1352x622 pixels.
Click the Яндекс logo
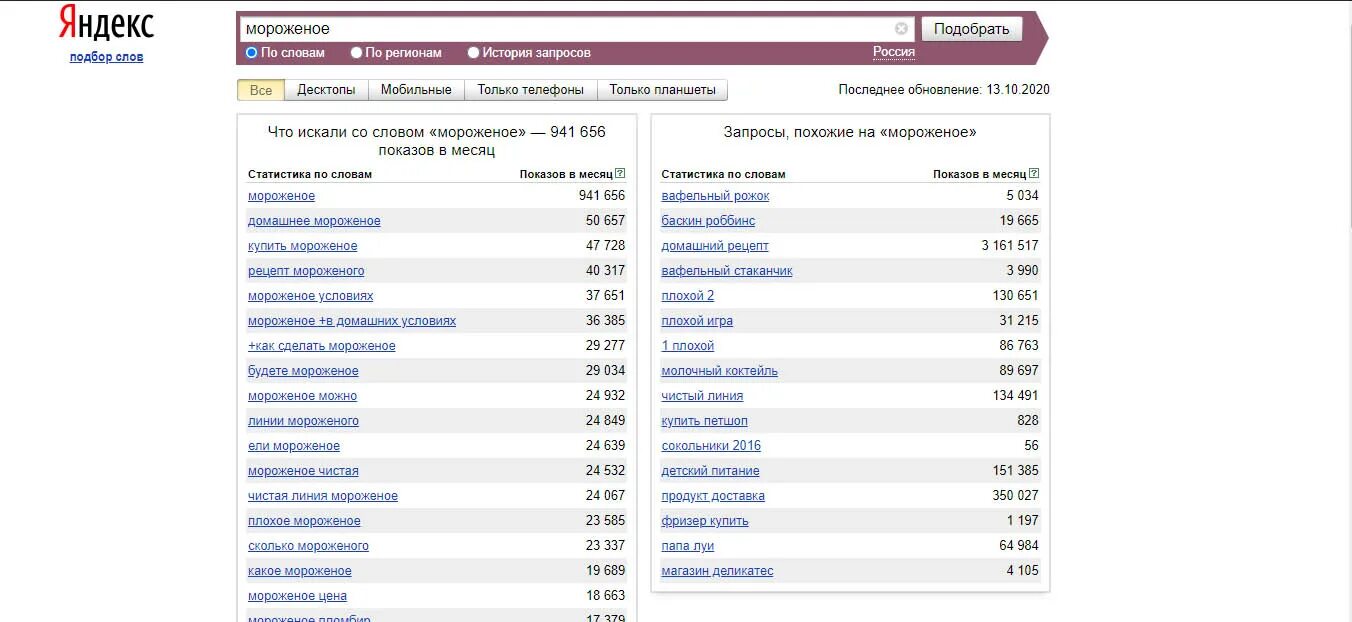(x=105, y=22)
